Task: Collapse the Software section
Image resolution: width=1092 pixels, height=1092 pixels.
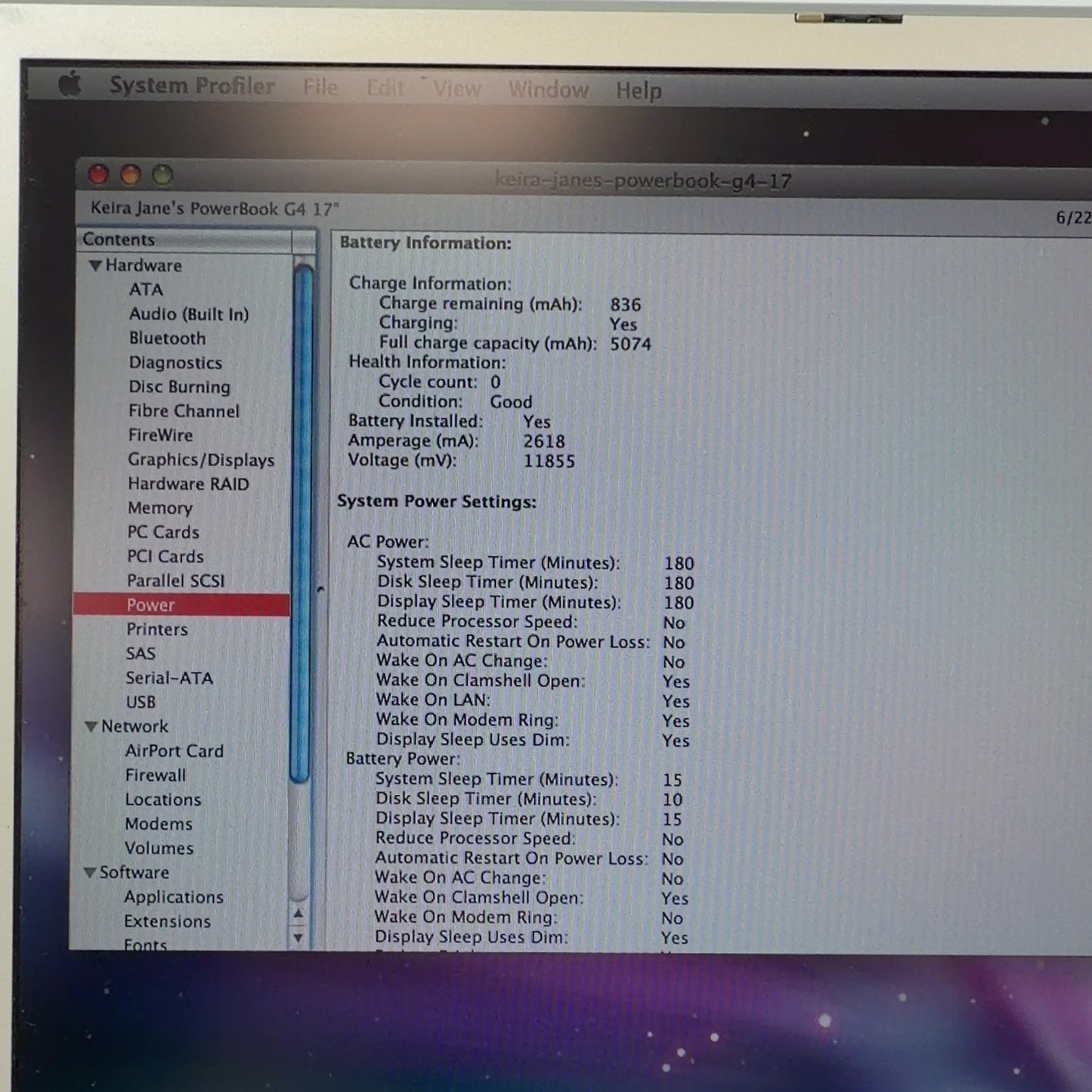Action: click(89, 872)
